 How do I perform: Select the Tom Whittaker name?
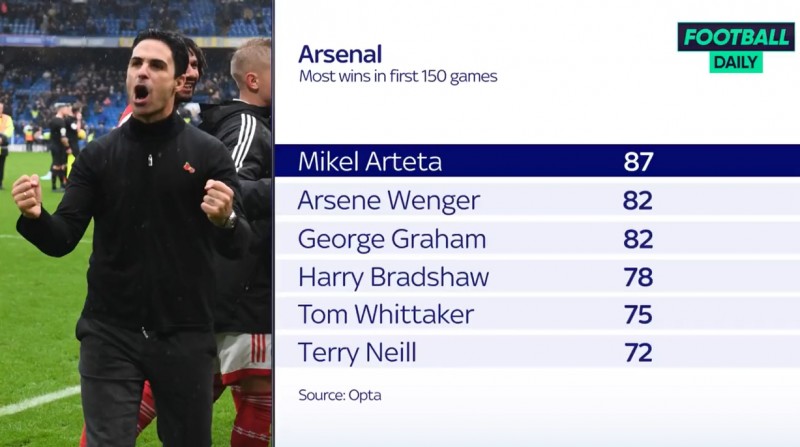point(386,315)
